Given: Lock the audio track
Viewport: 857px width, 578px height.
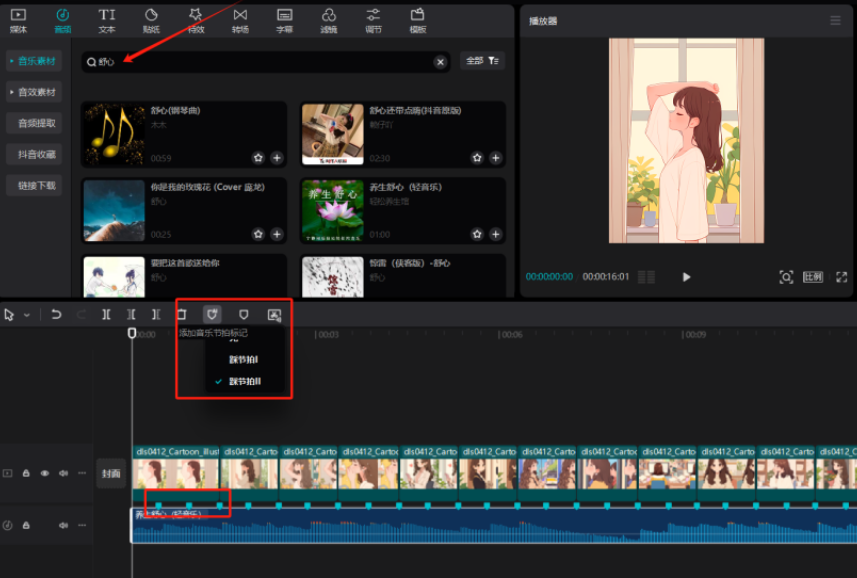Looking at the screenshot, I should [26, 525].
